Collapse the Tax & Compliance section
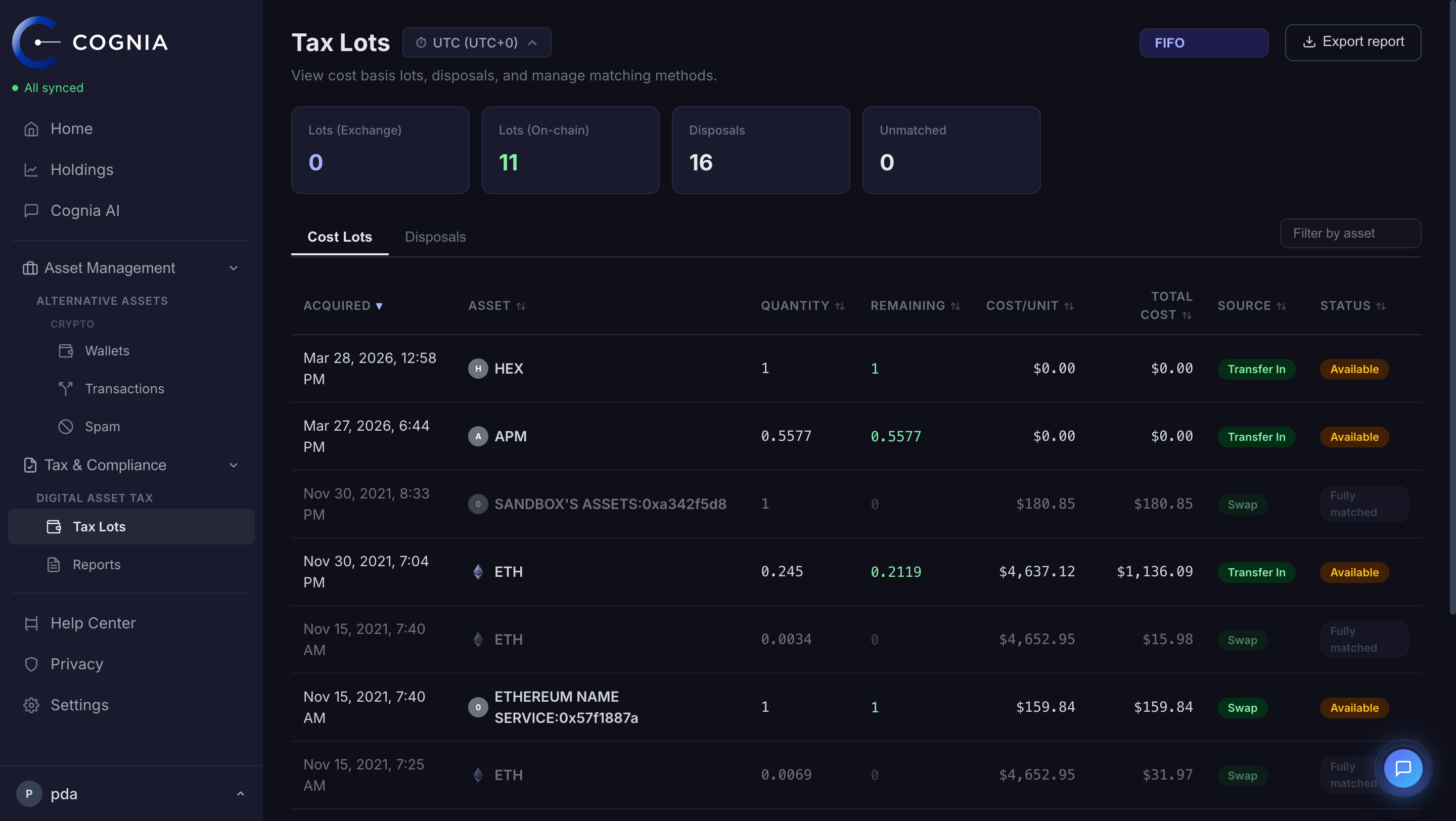 (234, 465)
